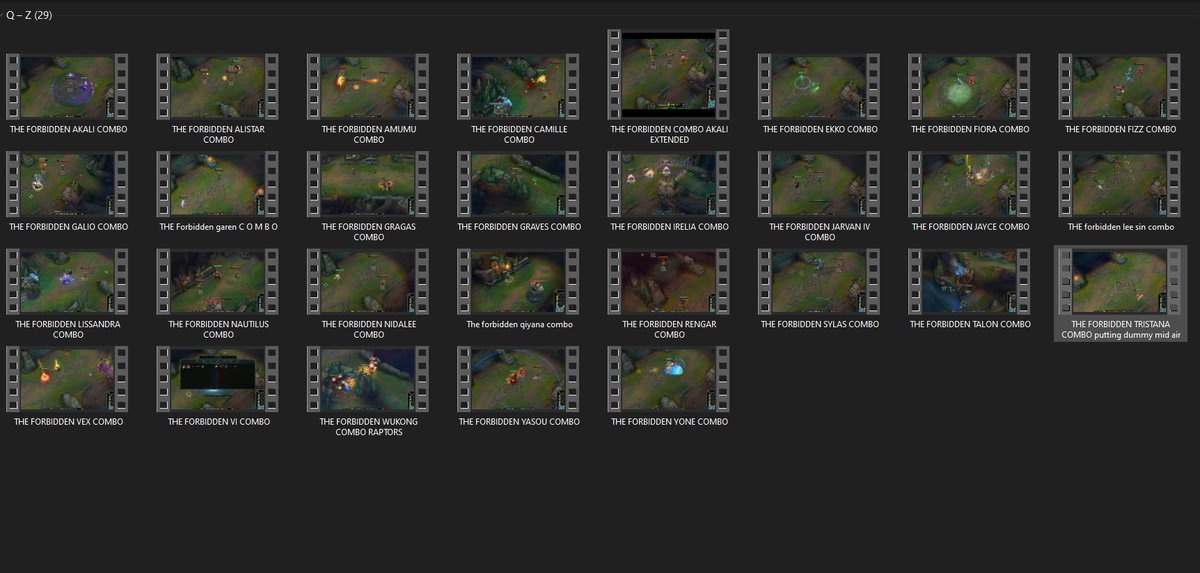The height and width of the screenshot is (573, 1200).
Task: Click the file name THE FORBIDDEN FIZZ COMBO
Action: [1120, 129]
